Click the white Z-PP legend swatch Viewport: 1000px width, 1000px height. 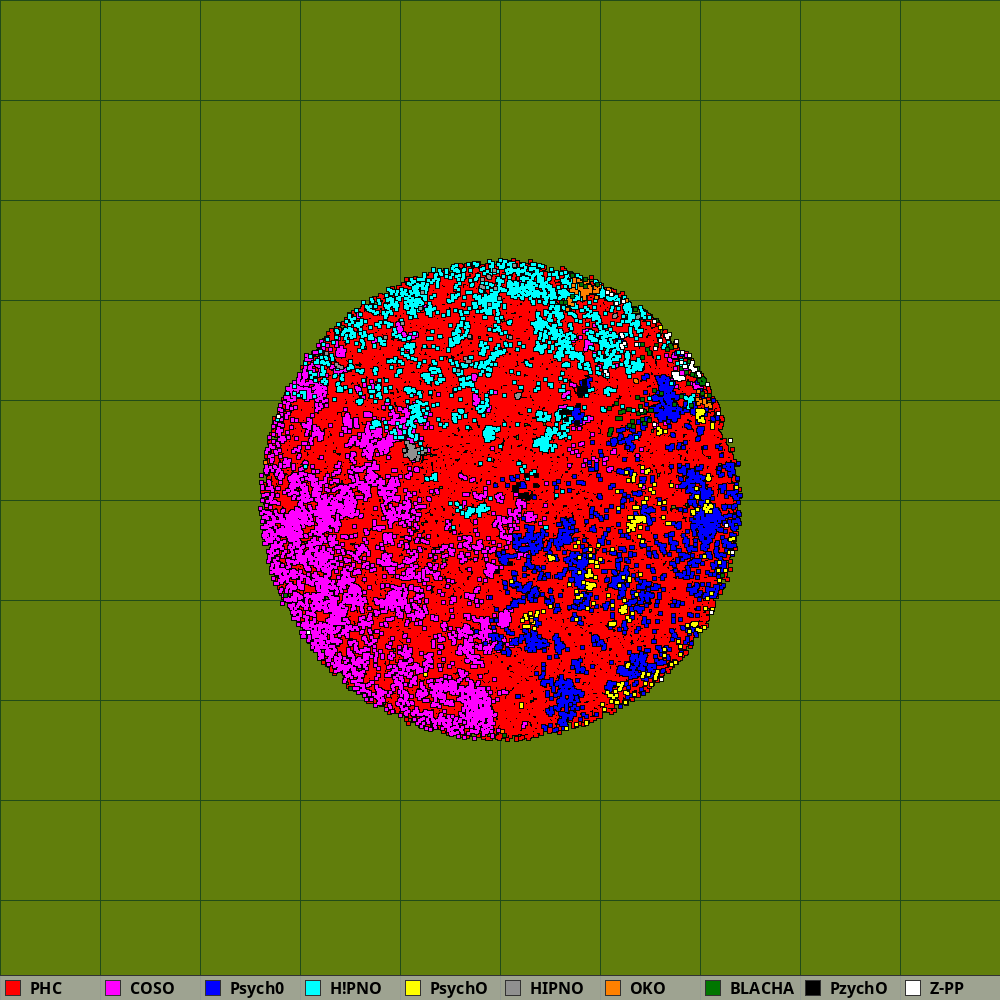click(913, 988)
